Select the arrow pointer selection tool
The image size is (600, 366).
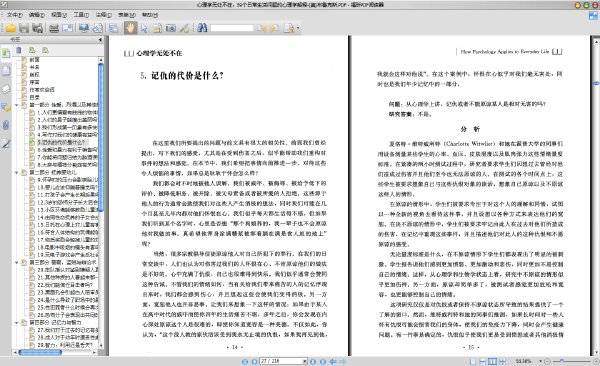[144, 28]
